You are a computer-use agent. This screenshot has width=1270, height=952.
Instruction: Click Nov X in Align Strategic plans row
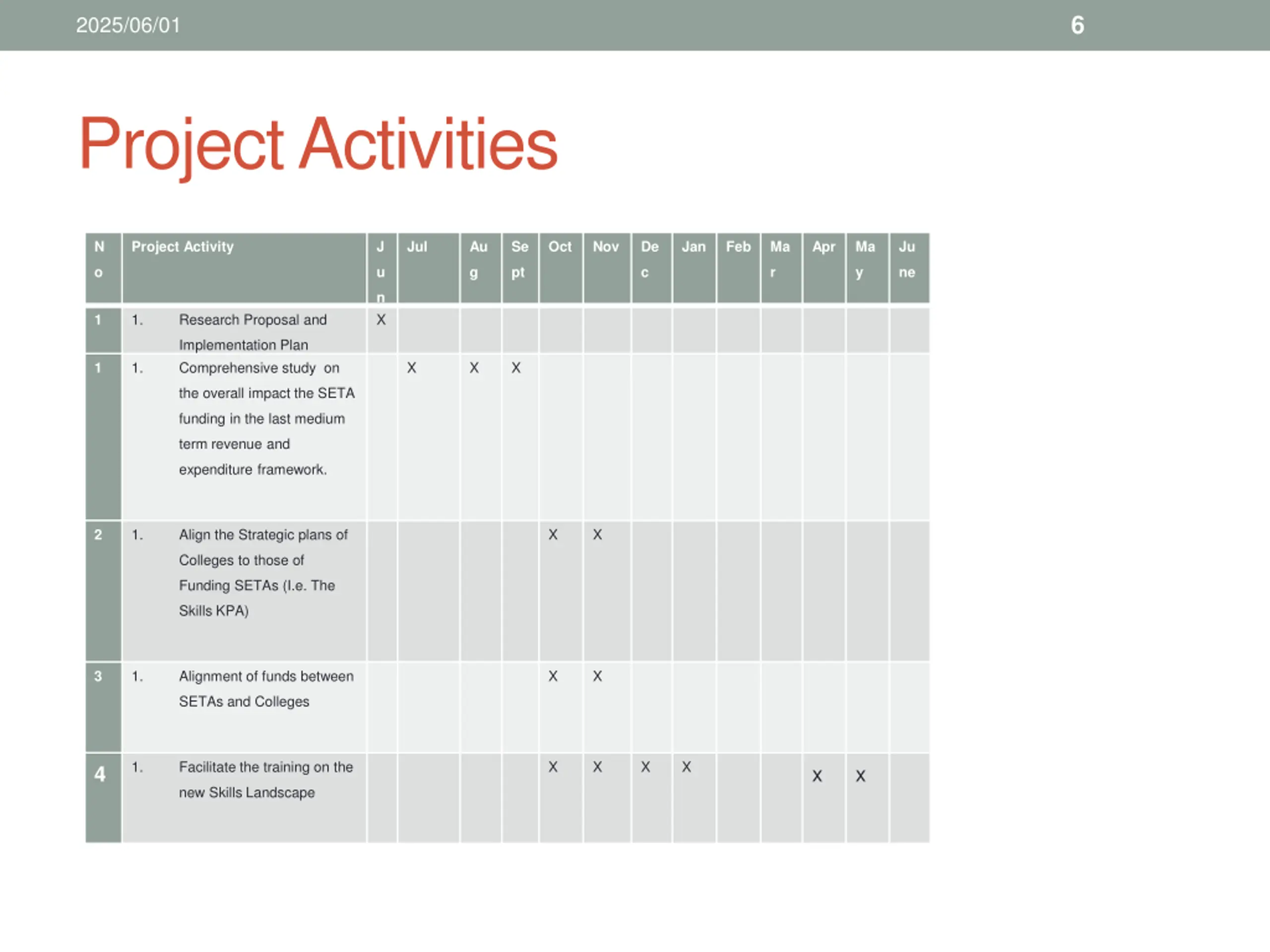[598, 535]
